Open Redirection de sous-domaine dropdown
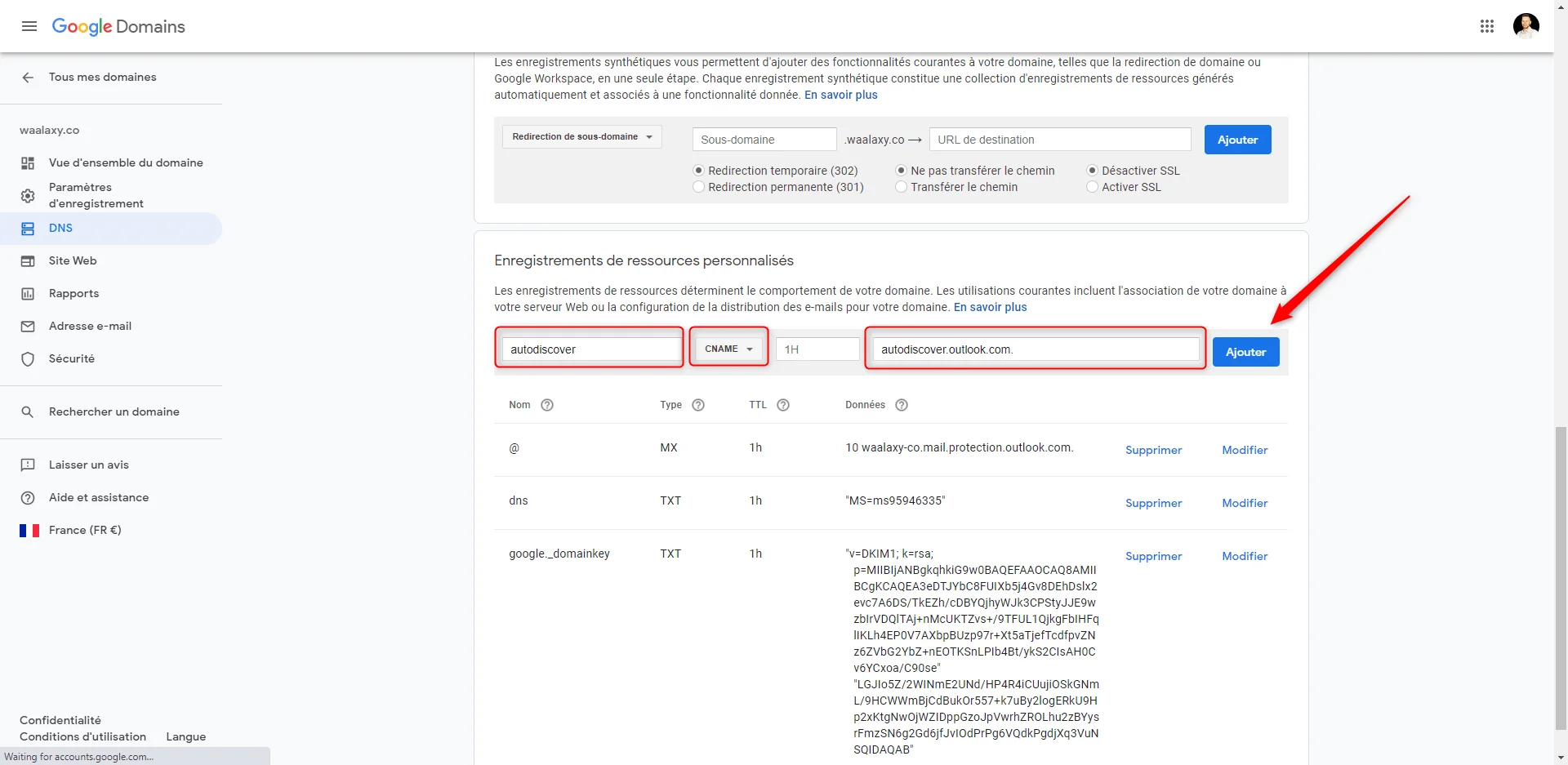The image size is (1568, 765). tap(582, 137)
